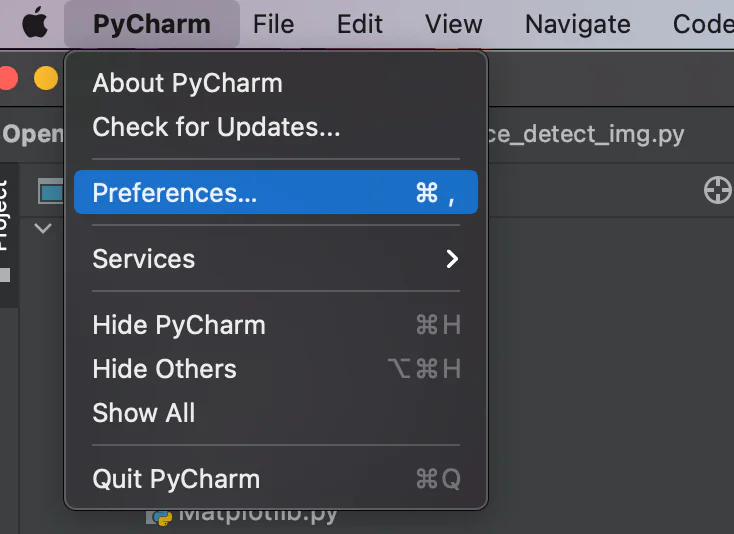Open the Edit menu
The width and height of the screenshot is (734, 534).
click(x=360, y=24)
